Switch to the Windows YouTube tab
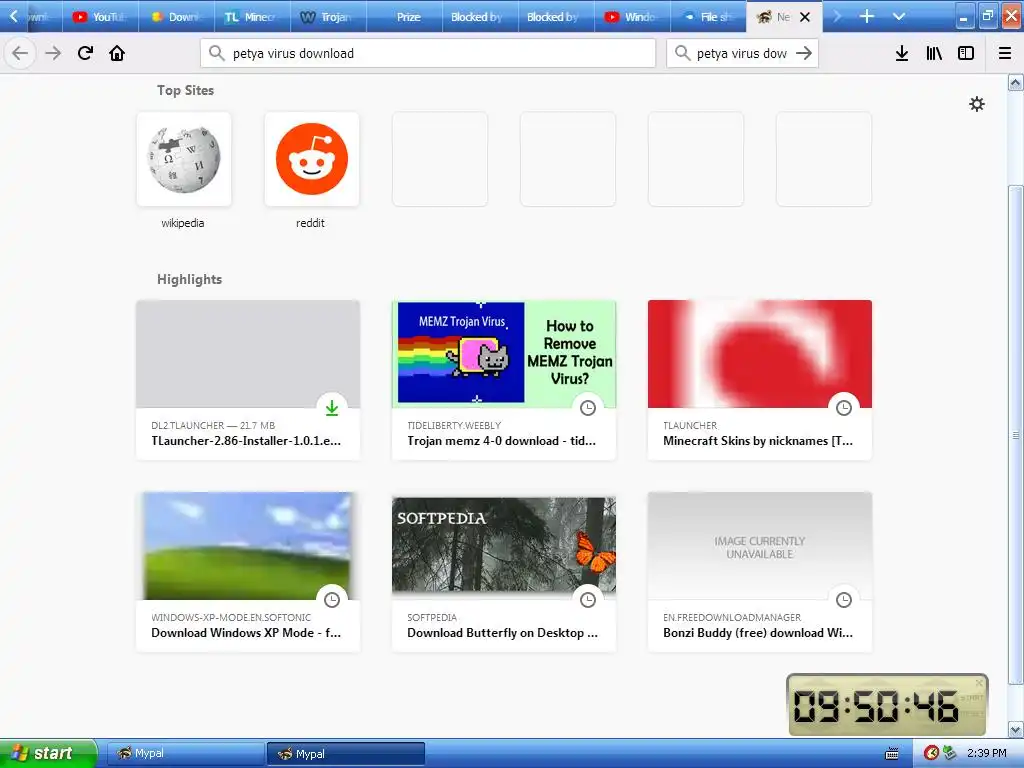 632,17
